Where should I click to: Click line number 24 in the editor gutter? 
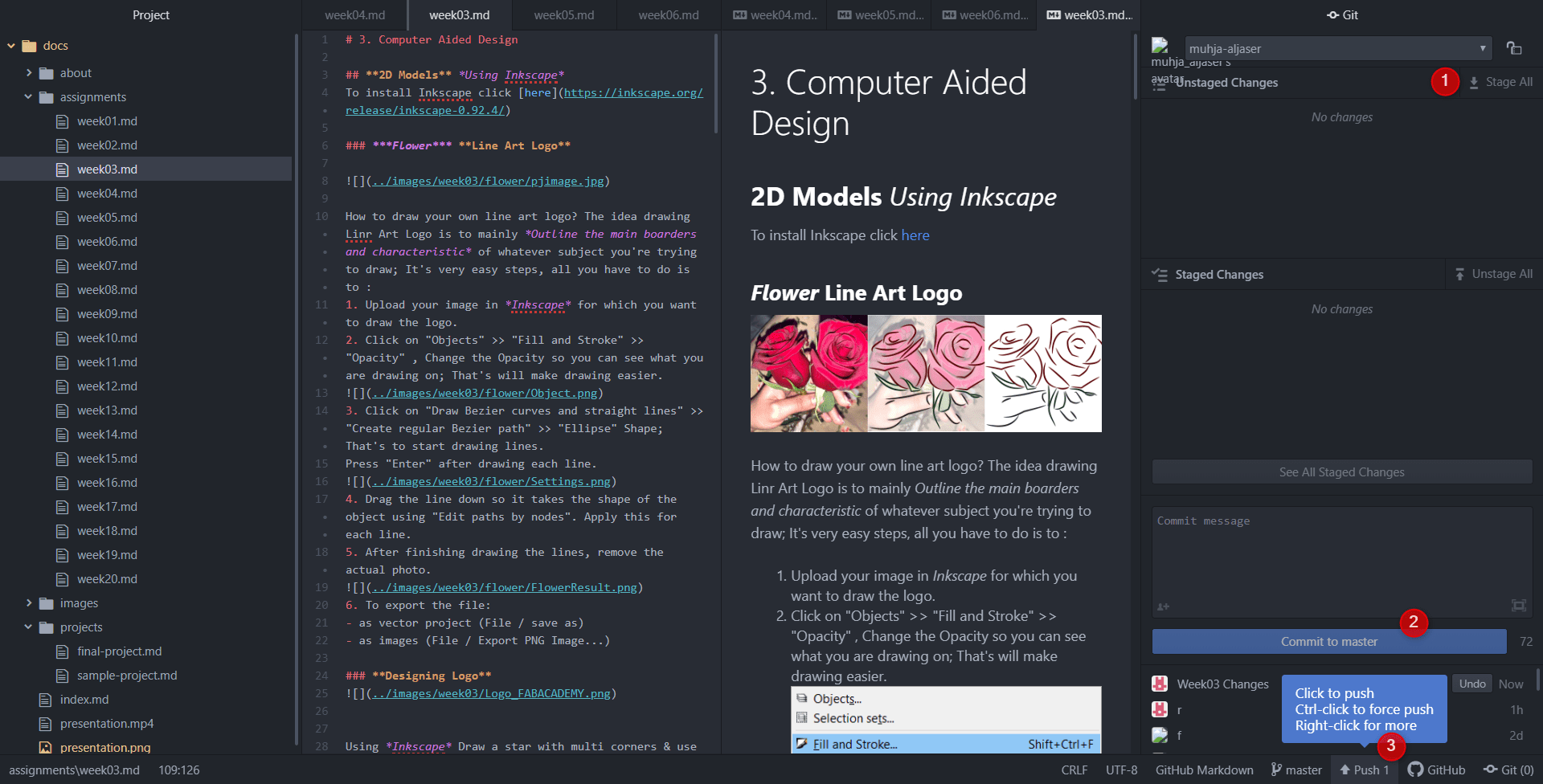click(x=321, y=676)
